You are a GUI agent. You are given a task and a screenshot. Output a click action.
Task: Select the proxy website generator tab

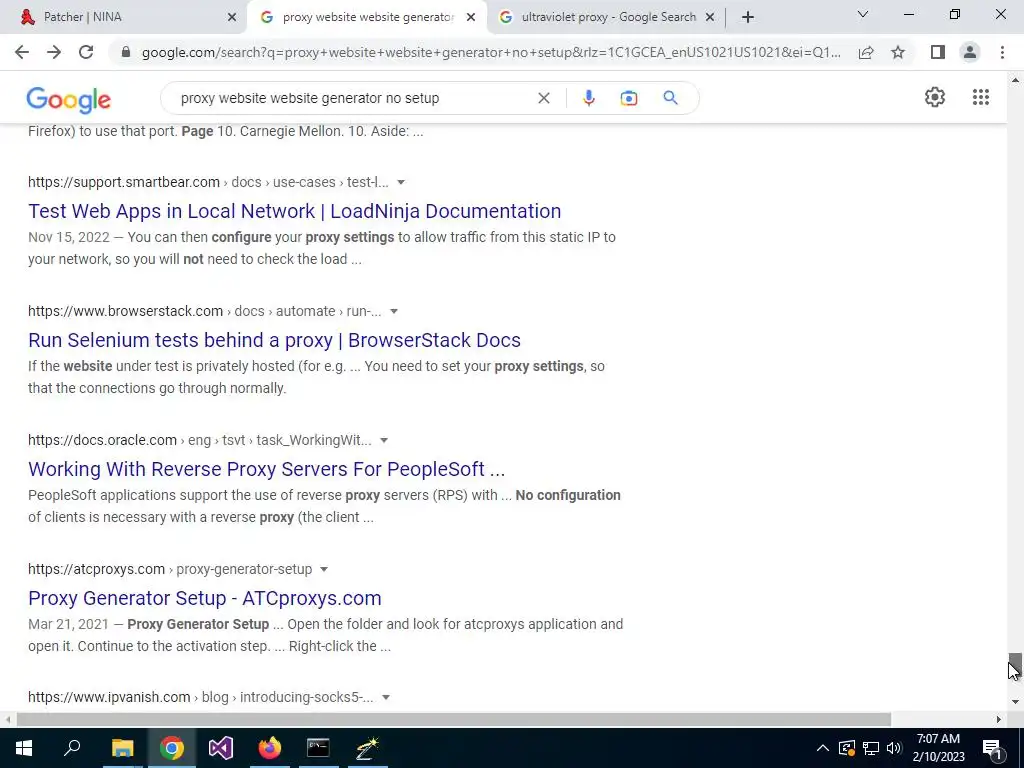point(368,17)
